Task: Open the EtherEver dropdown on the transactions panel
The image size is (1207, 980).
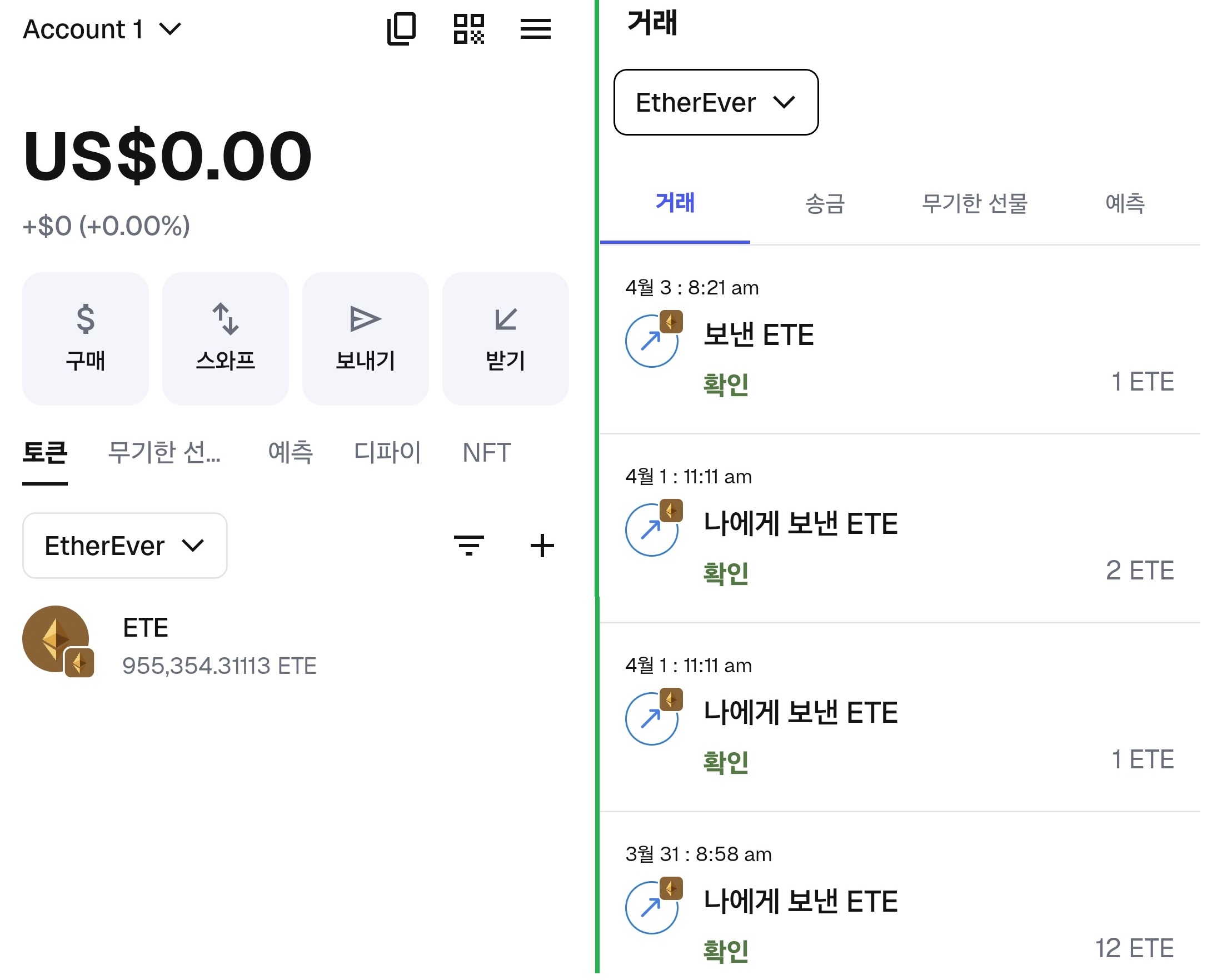Action: 715,103
